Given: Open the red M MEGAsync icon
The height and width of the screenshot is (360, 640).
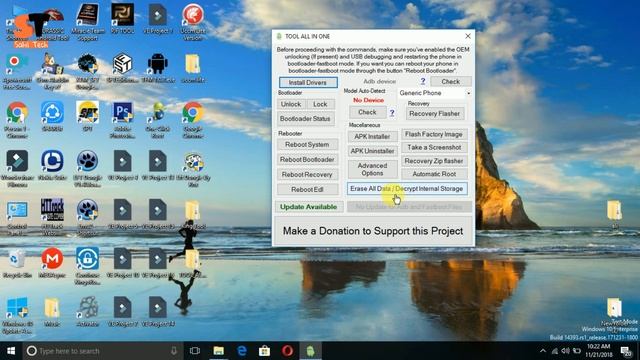Looking at the screenshot, I should [52, 260].
